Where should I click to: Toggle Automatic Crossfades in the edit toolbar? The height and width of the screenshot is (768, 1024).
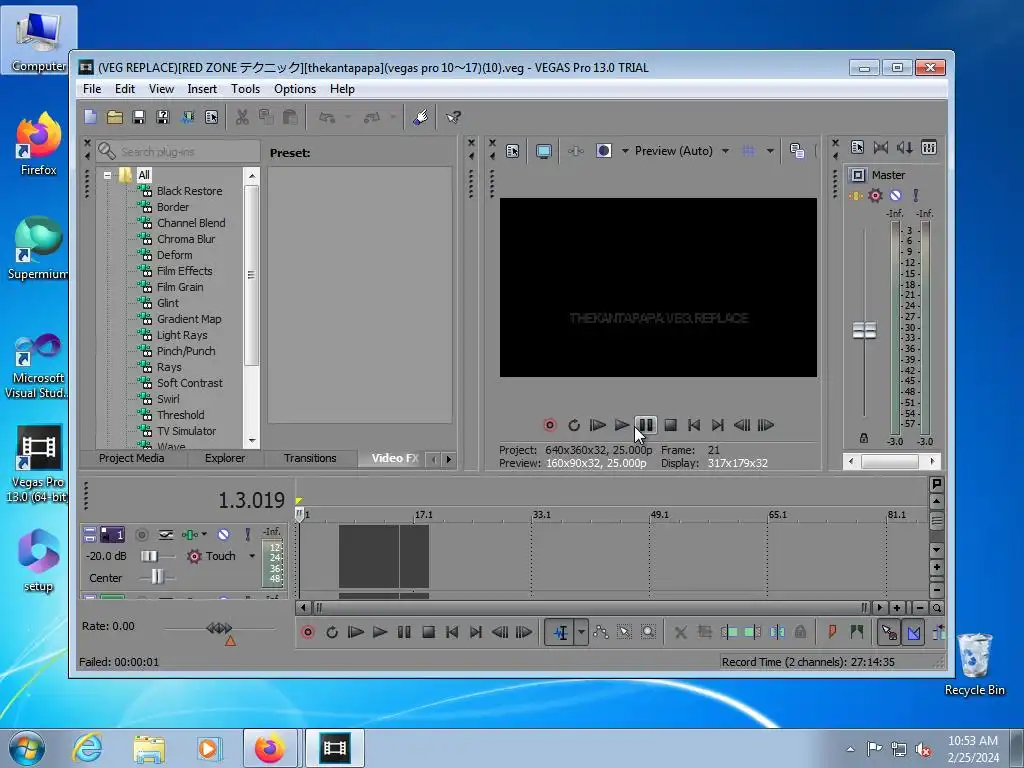(913, 632)
